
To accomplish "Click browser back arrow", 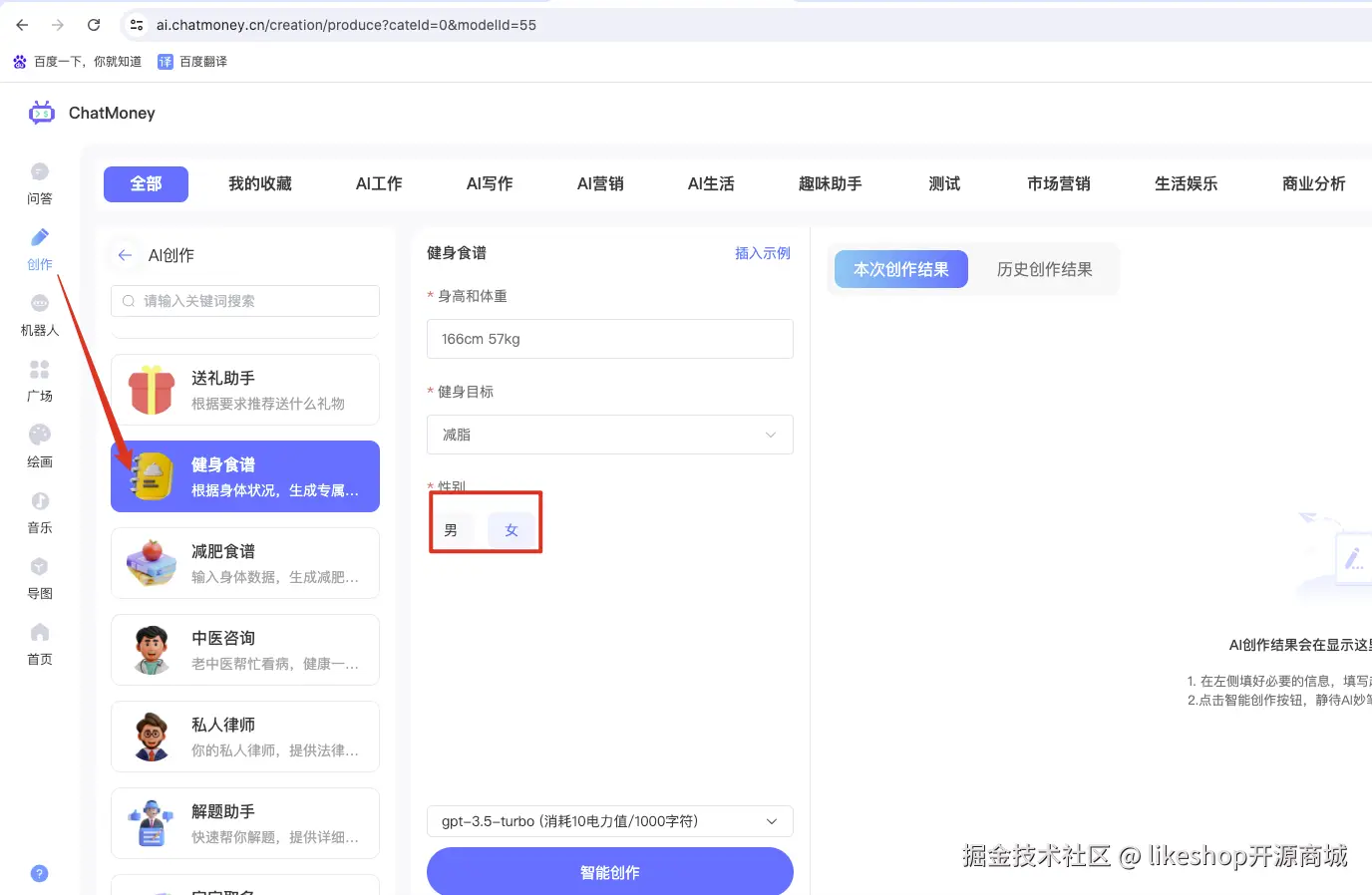I will [22, 25].
